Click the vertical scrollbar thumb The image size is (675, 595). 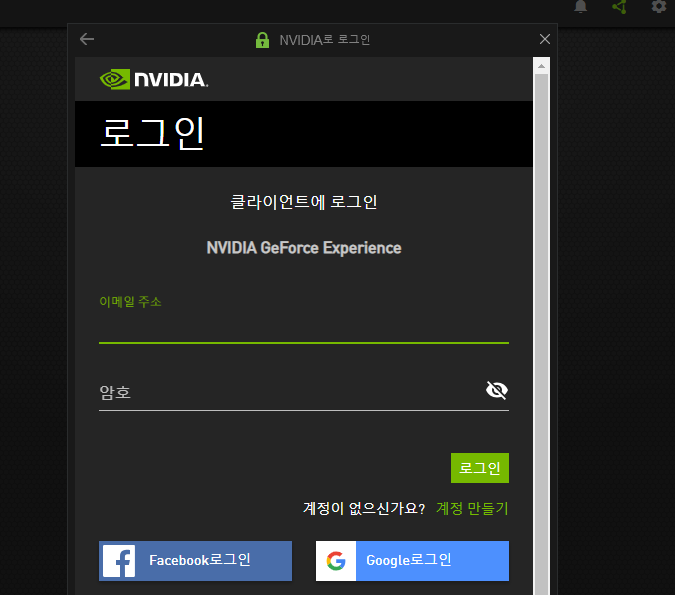[x=541, y=334]
